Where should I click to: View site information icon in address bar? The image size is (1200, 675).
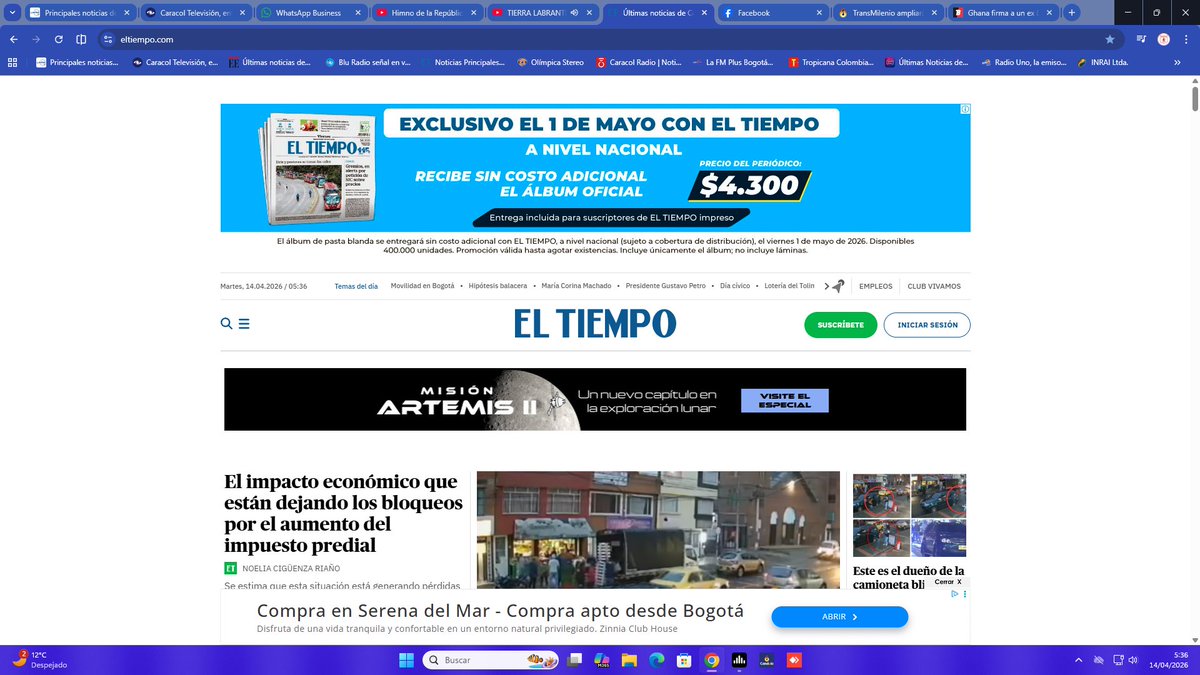coord(108,39)
